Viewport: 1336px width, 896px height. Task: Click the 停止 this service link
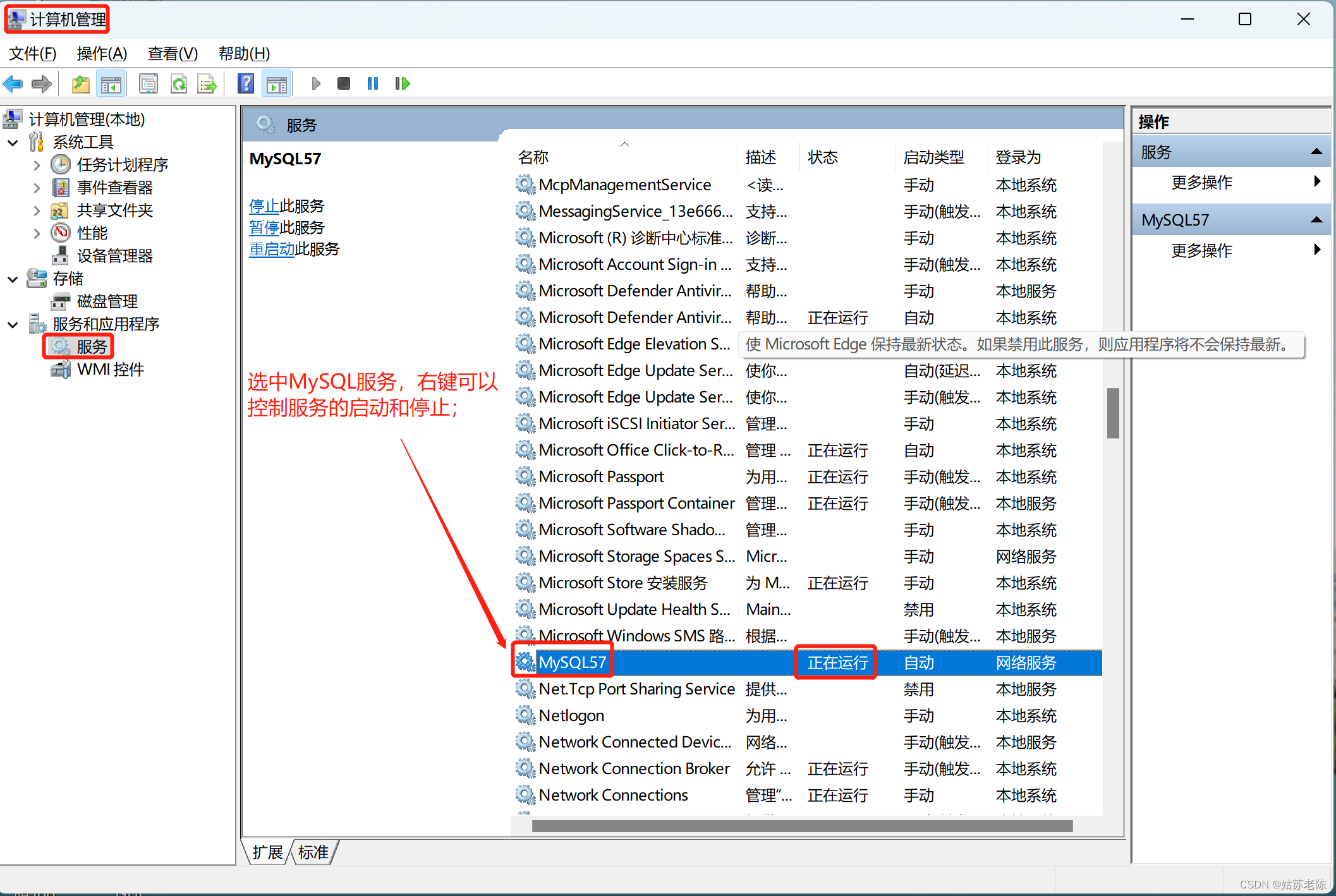pos(264,206)
